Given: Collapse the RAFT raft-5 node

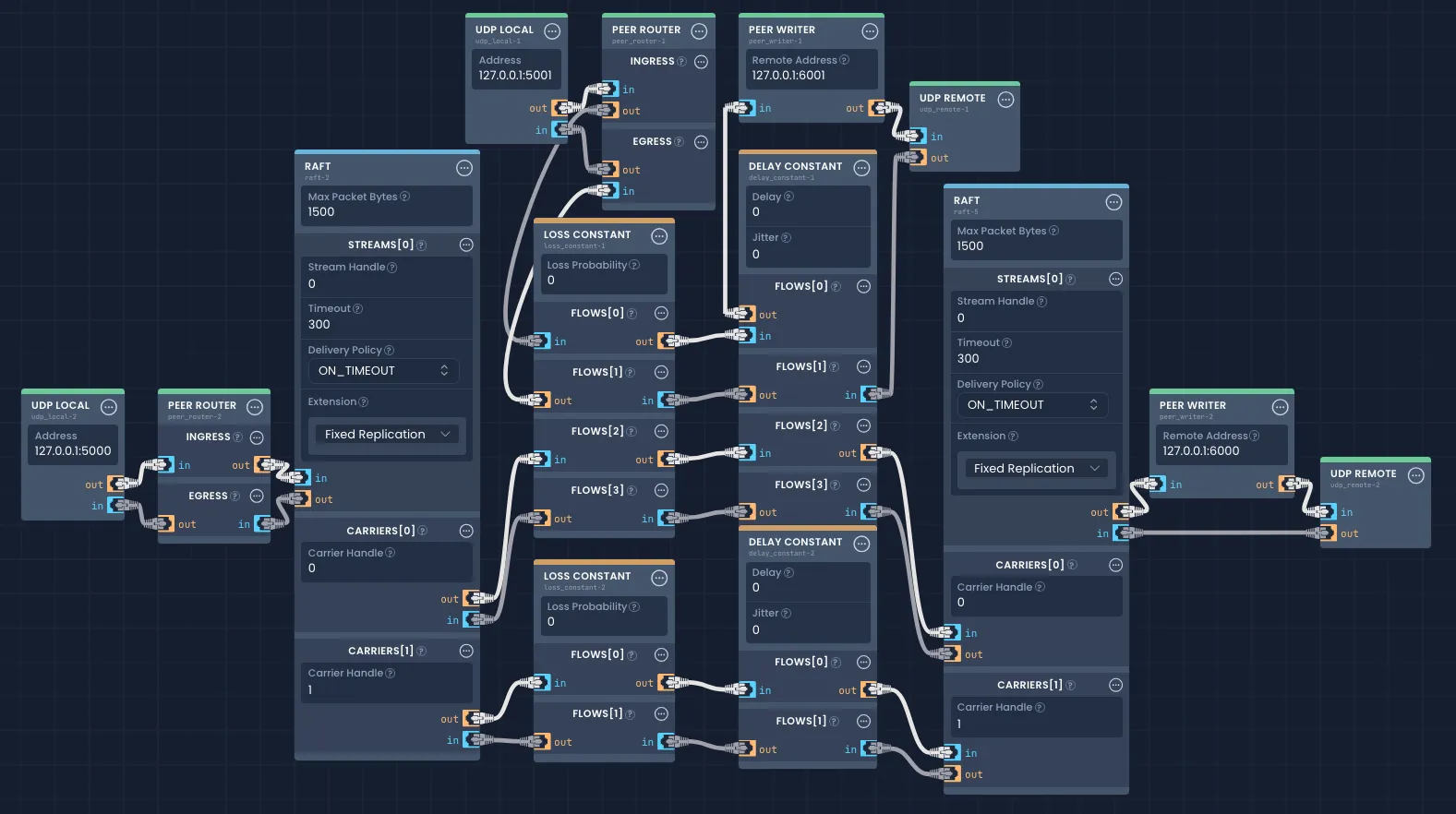Looking at the screenshot, I should [x=1113, y=202].
